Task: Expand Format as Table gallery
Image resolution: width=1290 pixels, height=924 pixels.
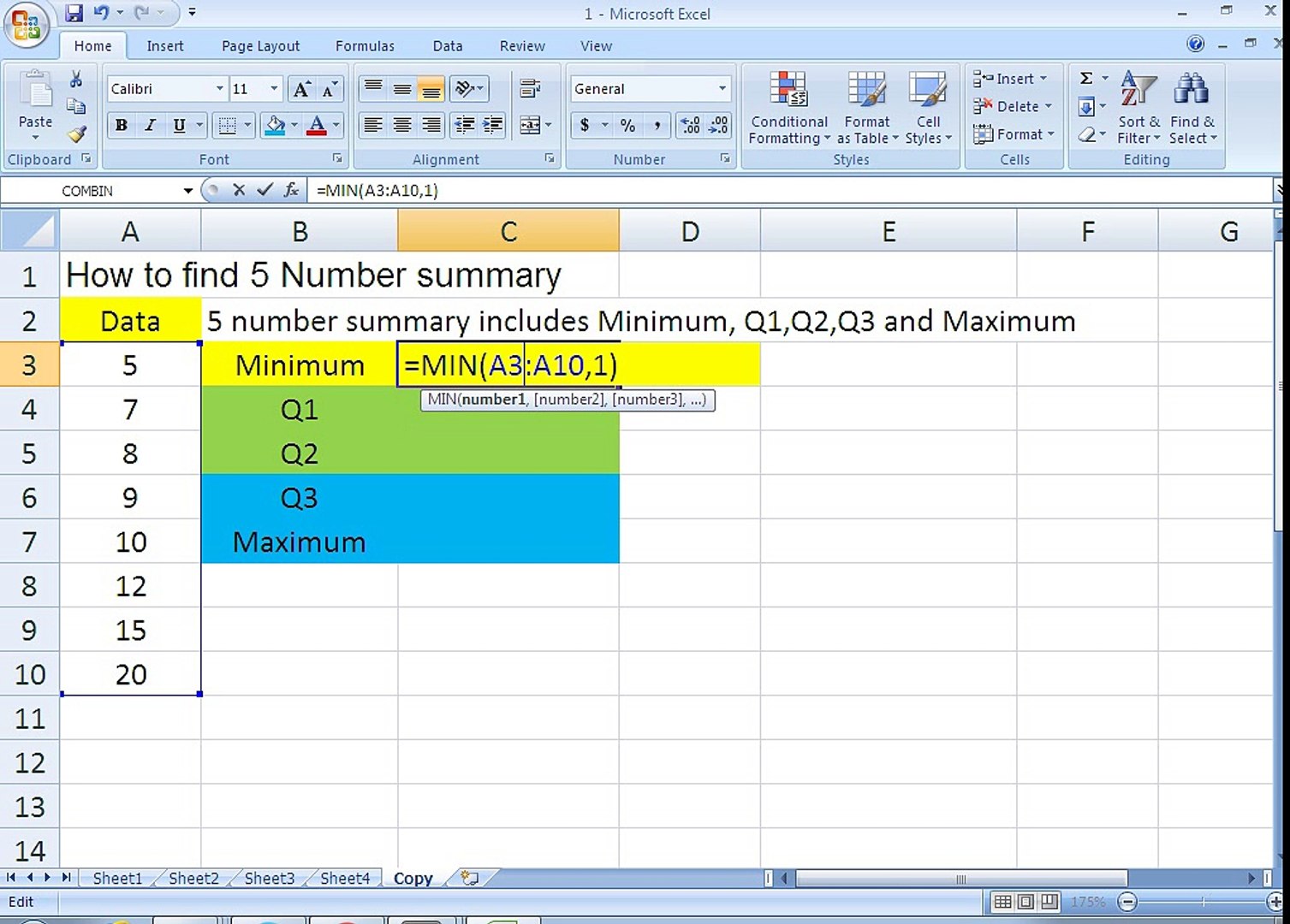Action: [x=867, y=108]
